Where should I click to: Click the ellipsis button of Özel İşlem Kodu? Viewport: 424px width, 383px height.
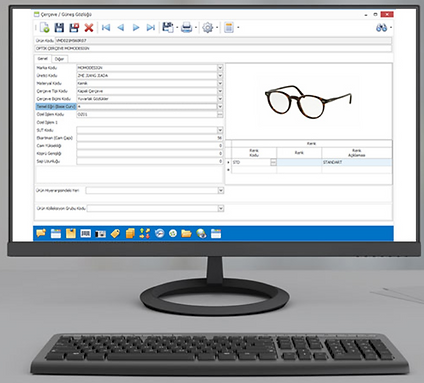pos(220,114)
